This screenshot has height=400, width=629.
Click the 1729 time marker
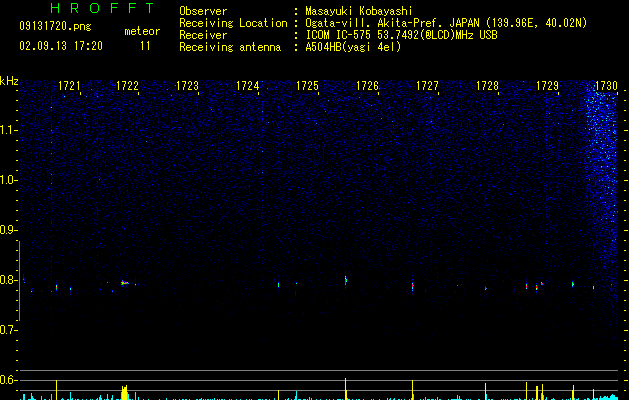(x=547, y=86)
